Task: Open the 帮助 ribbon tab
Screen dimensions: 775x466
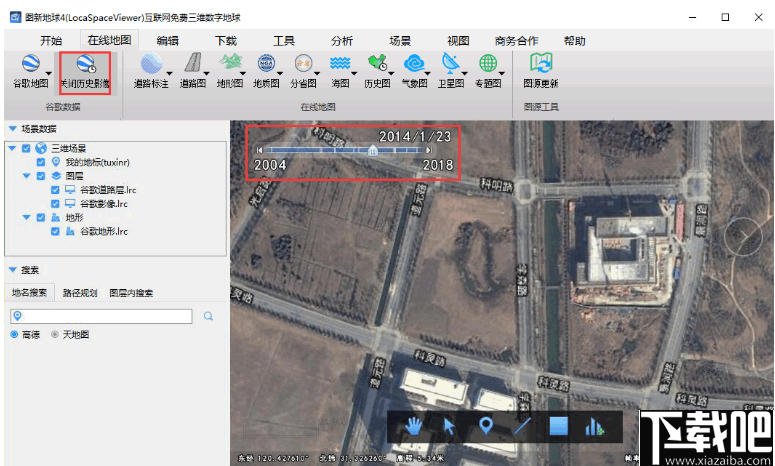Action: click(x=574, y=41)
